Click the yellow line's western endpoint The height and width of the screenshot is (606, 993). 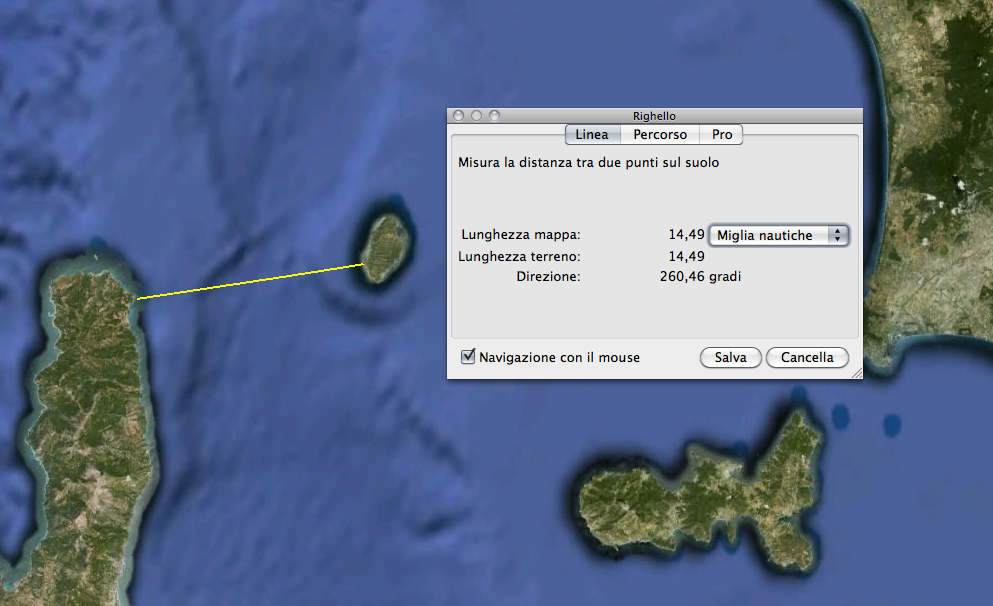point(137,298)
